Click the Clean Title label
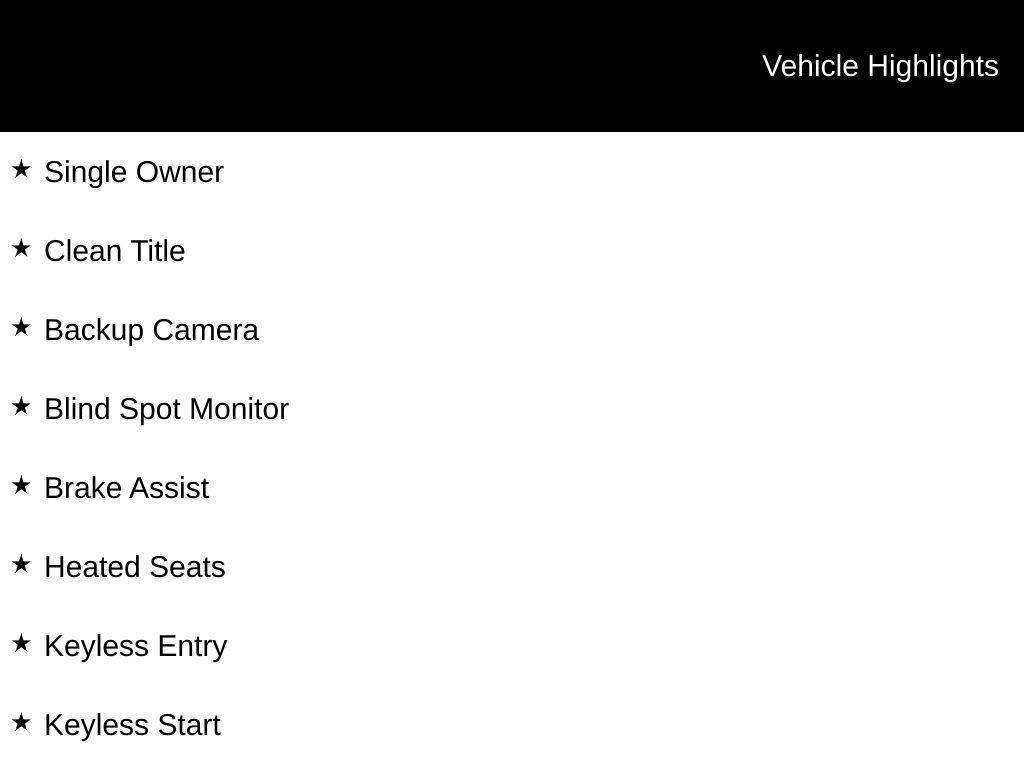 pos(115,251)
